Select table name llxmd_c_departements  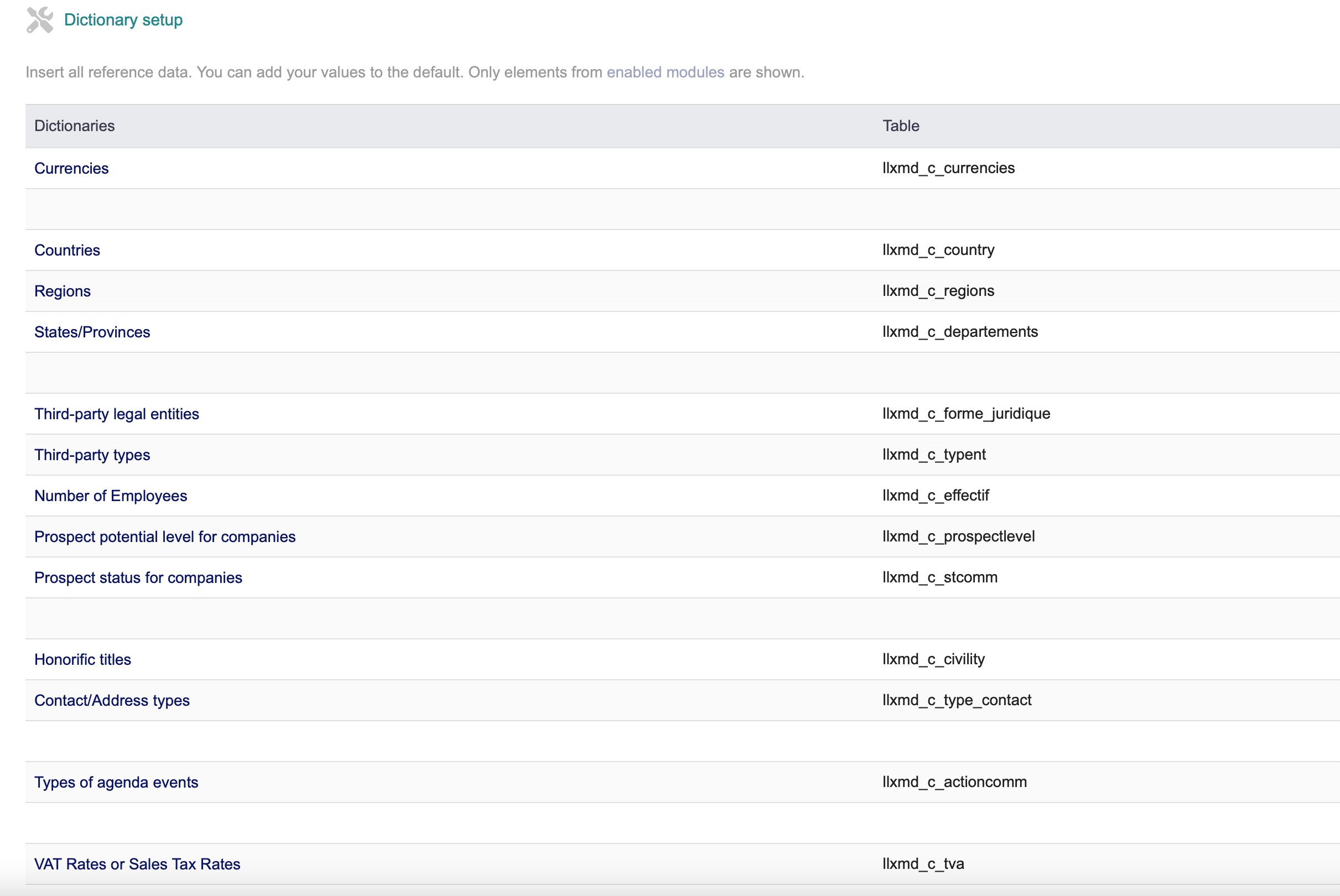tap(960, 332)
